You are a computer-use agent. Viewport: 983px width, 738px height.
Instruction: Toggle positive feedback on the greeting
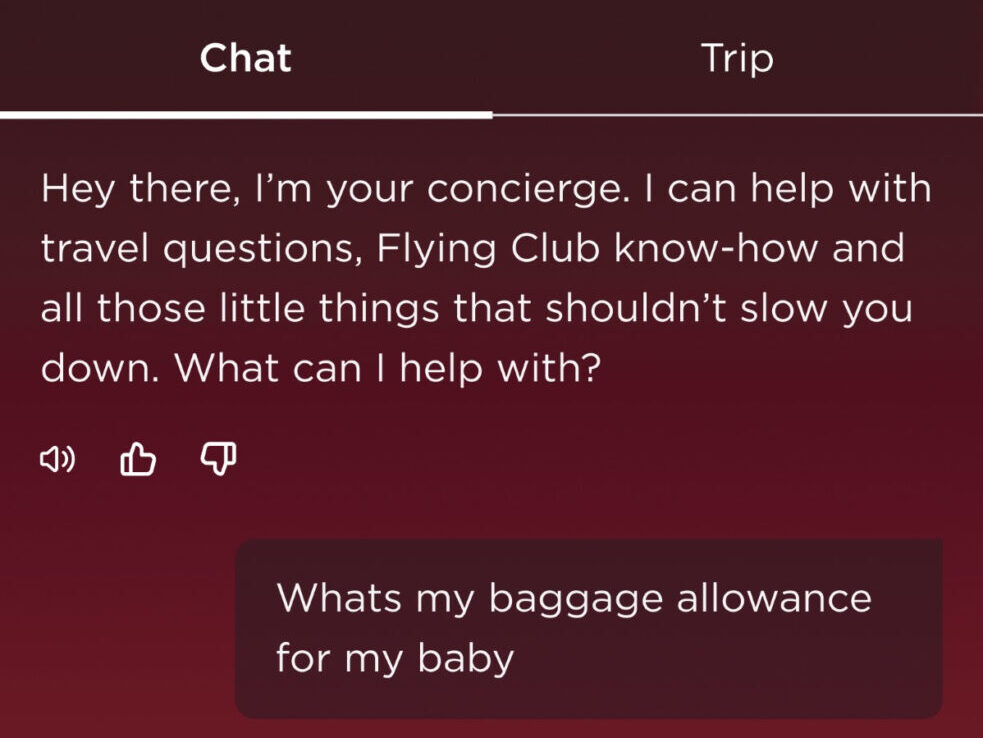[x=138, y=458]
